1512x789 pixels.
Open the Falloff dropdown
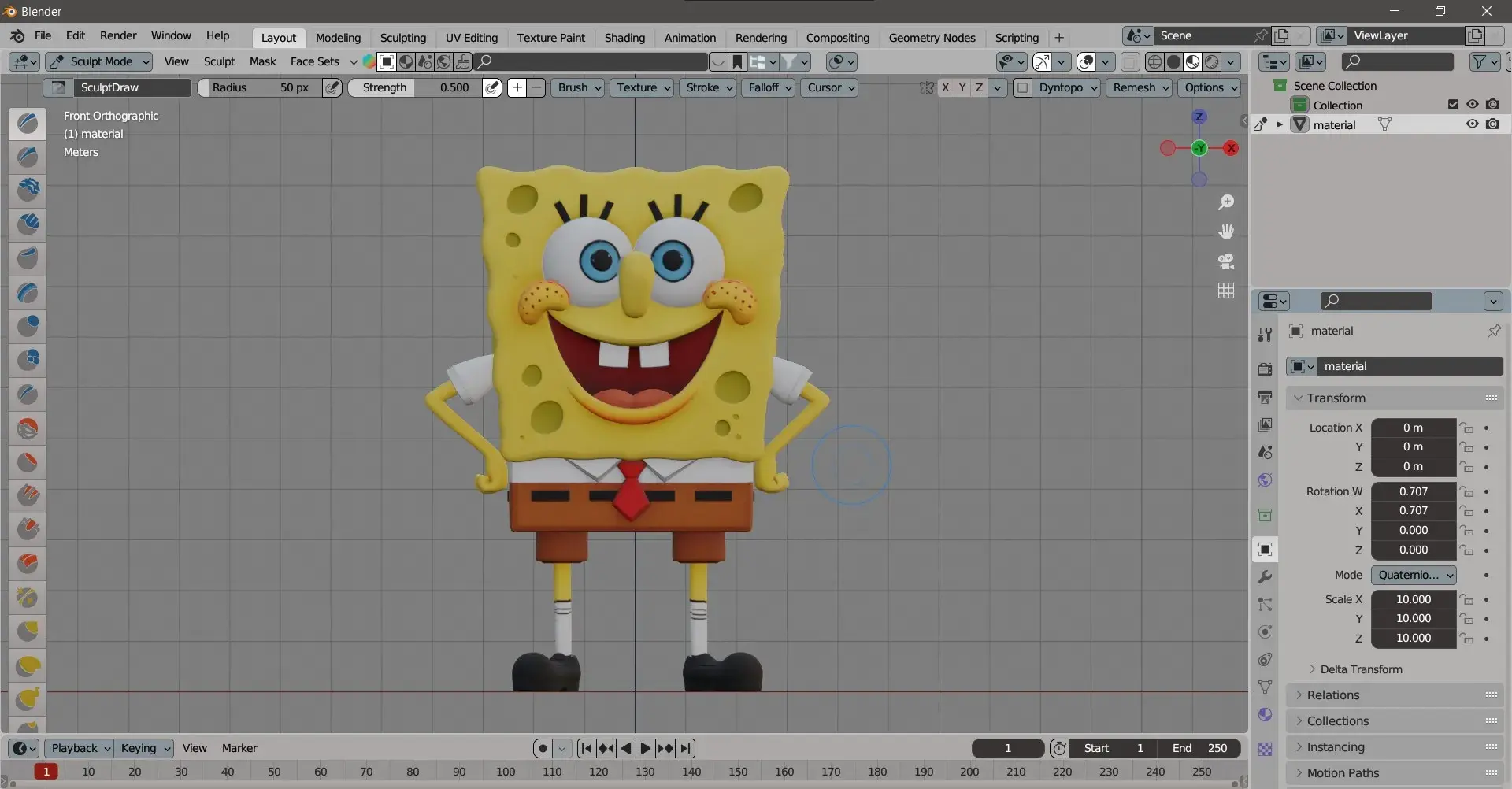click(769, 87)
